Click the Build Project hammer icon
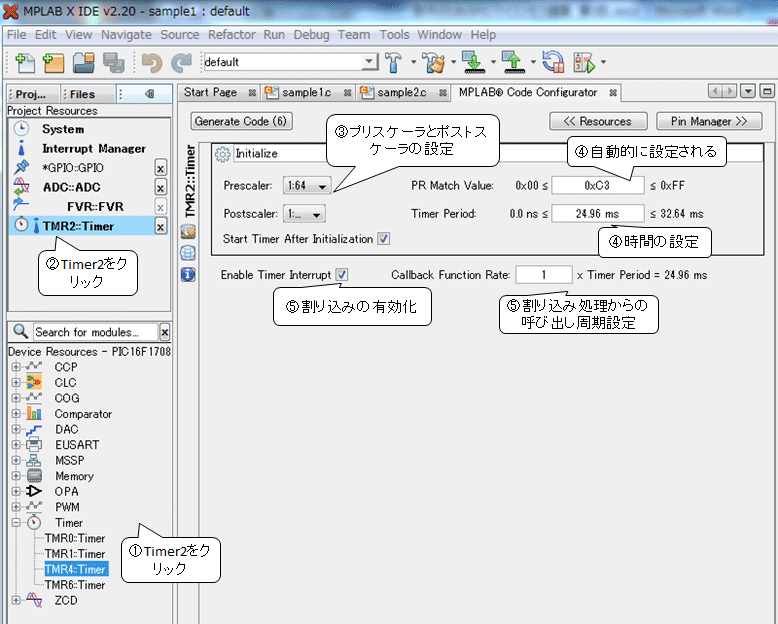The width and height of the screenshot is (778, 624). pos(393,62)
